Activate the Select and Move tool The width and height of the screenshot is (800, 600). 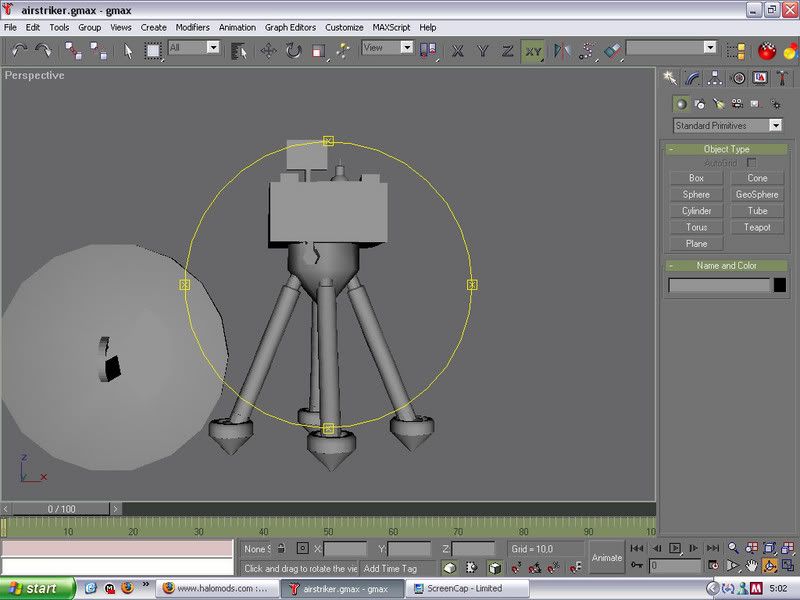click(x=268, y=51)
